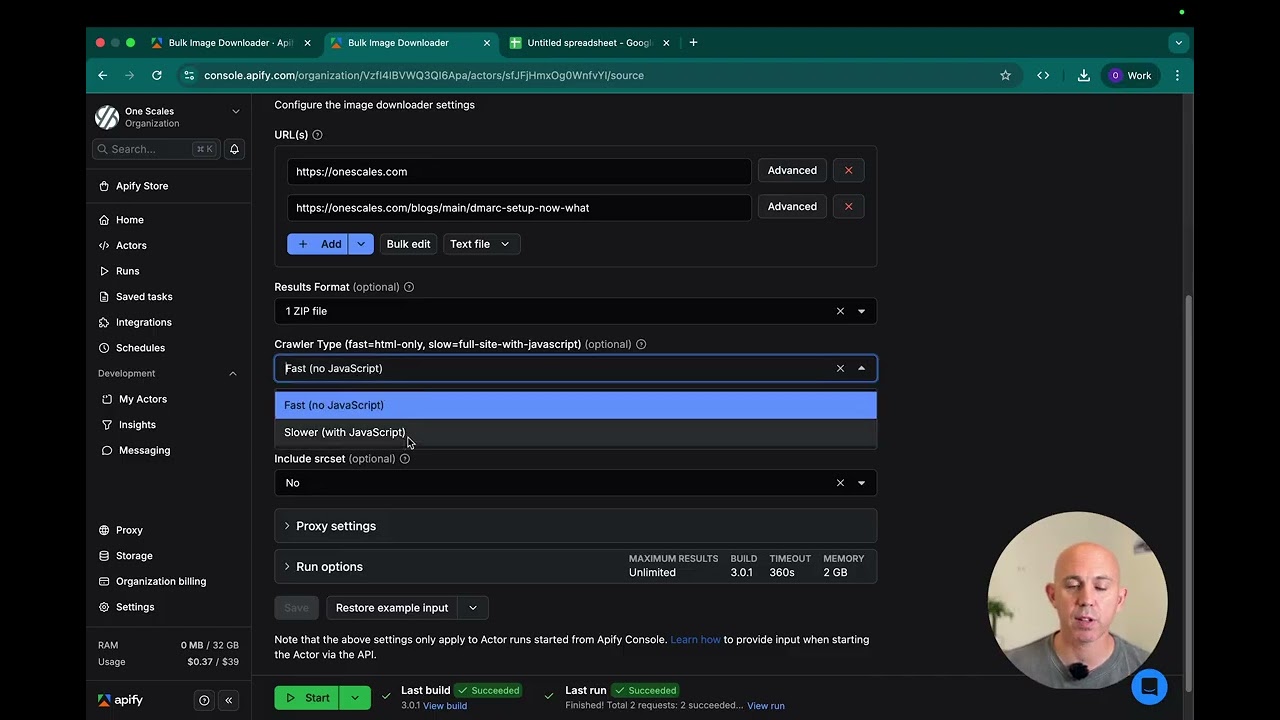Click the browser back arrow
Image resolution: width=1280 pixels, height=720 pixels.
click(102, 75)
